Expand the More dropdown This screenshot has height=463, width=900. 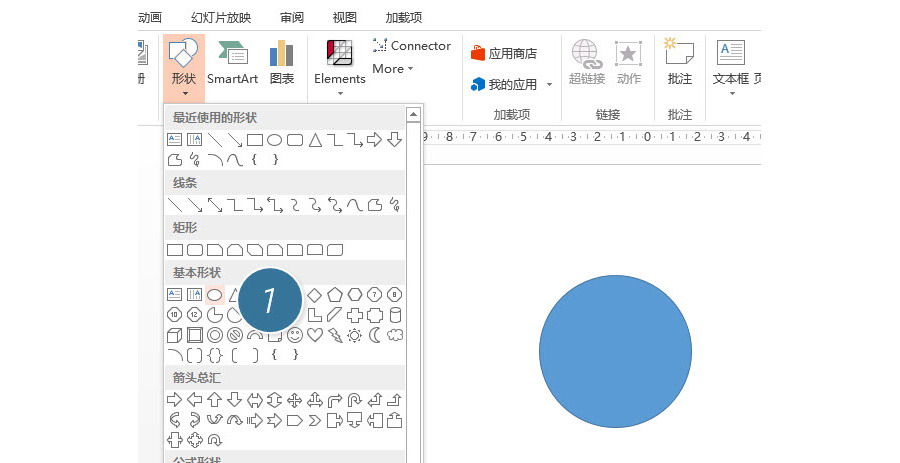(x=393, y=69)
